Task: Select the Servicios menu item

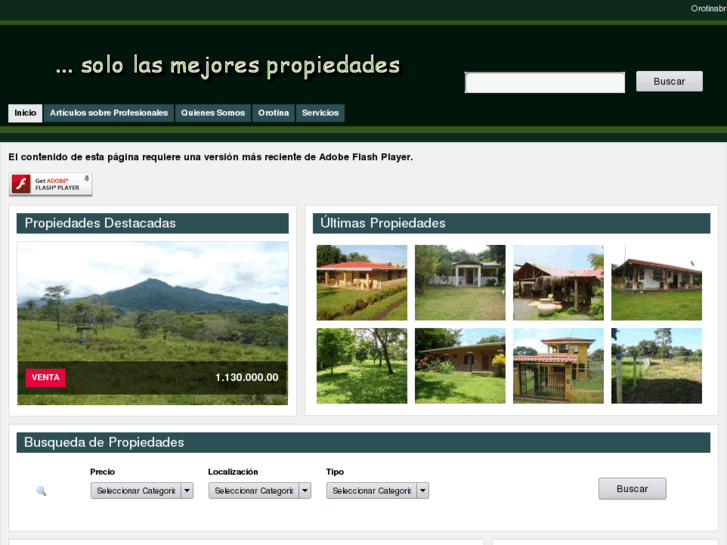Action: (320, 113)
